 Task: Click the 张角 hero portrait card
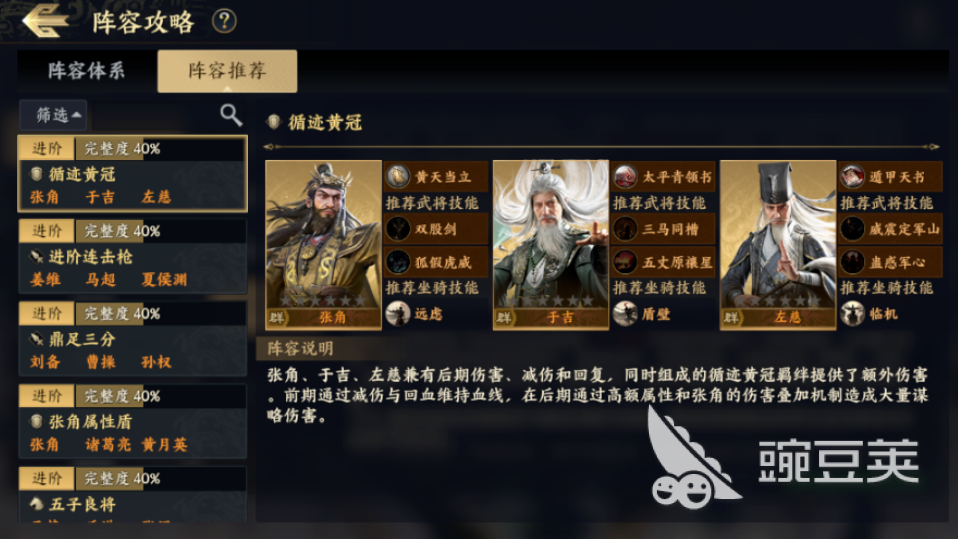[x=324, y=245]
